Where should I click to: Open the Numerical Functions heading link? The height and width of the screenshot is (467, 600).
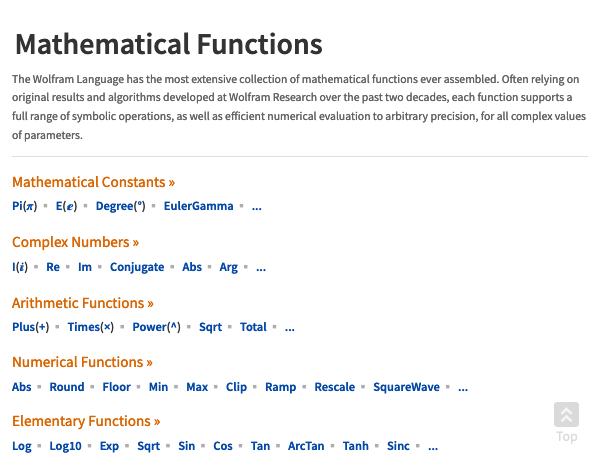point(82,362)
